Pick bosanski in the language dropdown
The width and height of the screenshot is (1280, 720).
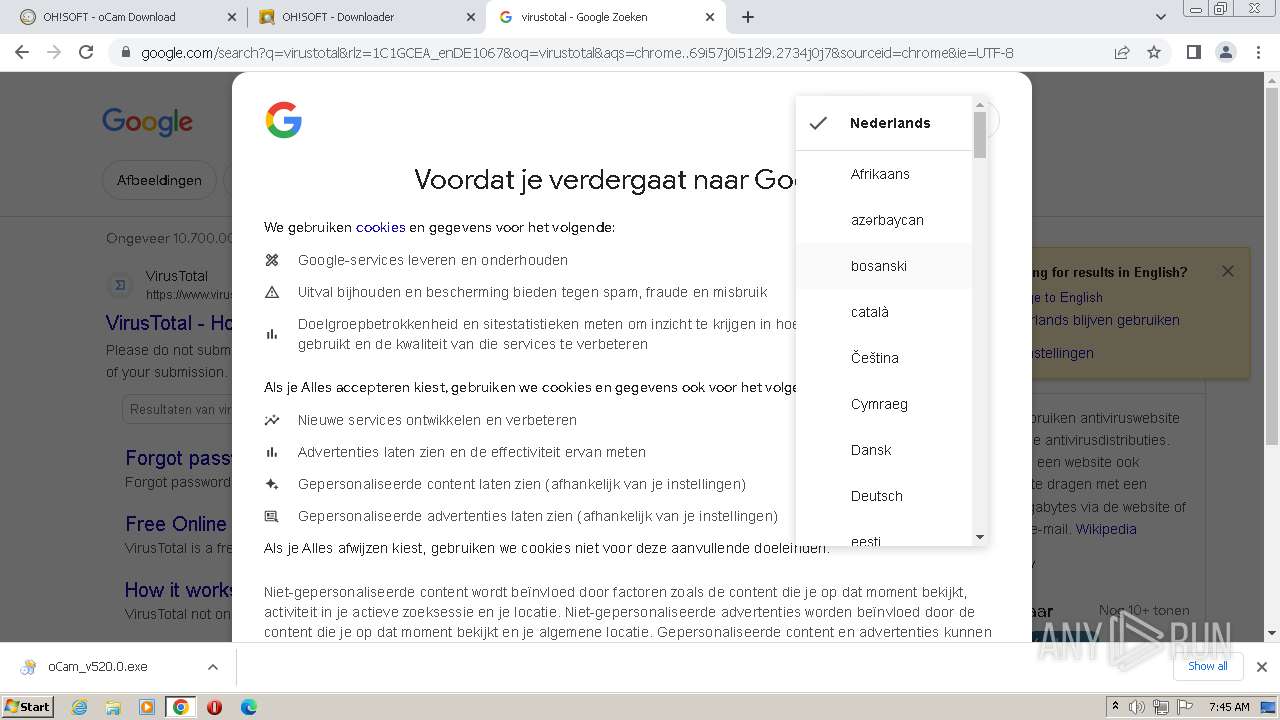click(884, 266)
